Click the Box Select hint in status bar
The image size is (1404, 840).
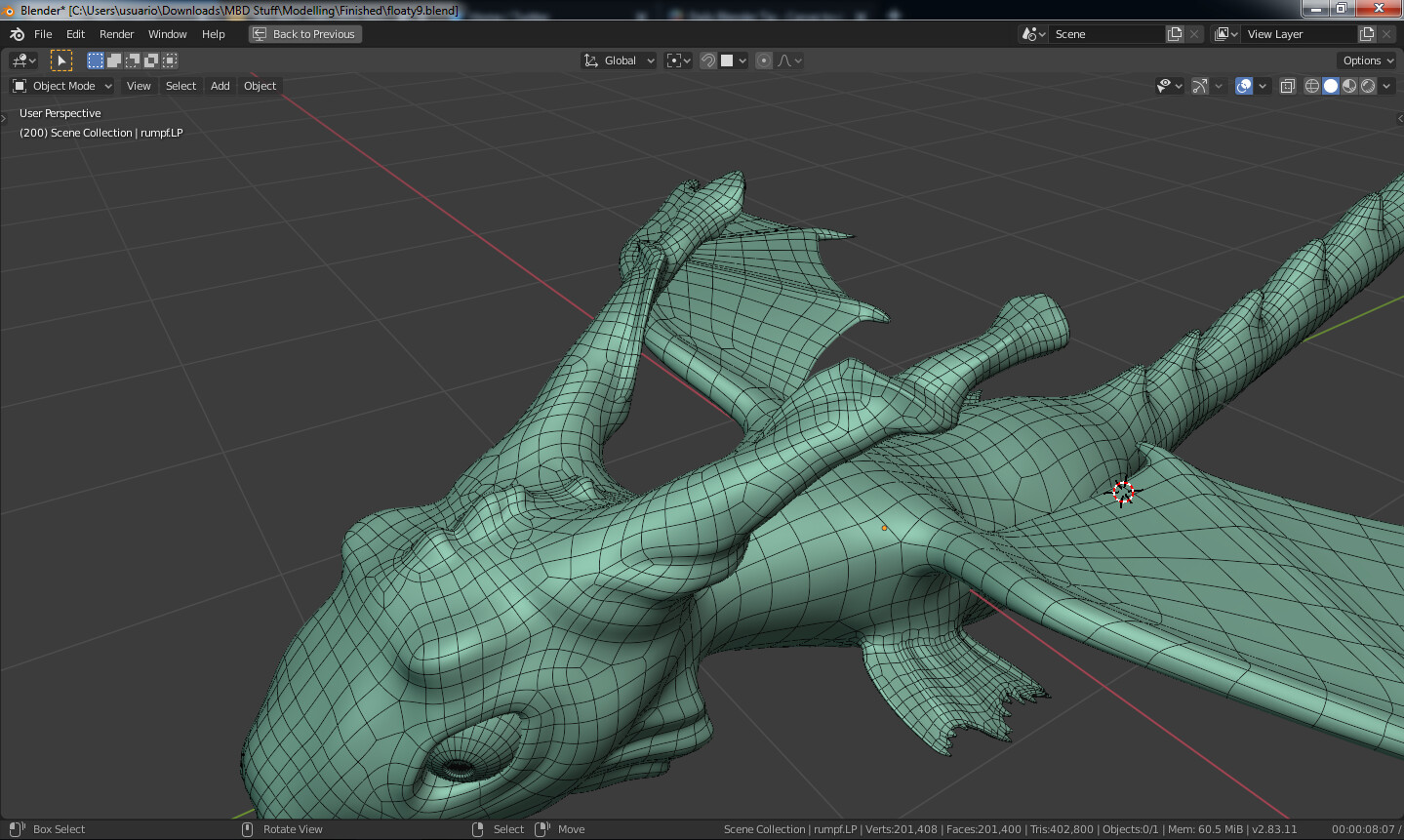(x=59, y=829)
